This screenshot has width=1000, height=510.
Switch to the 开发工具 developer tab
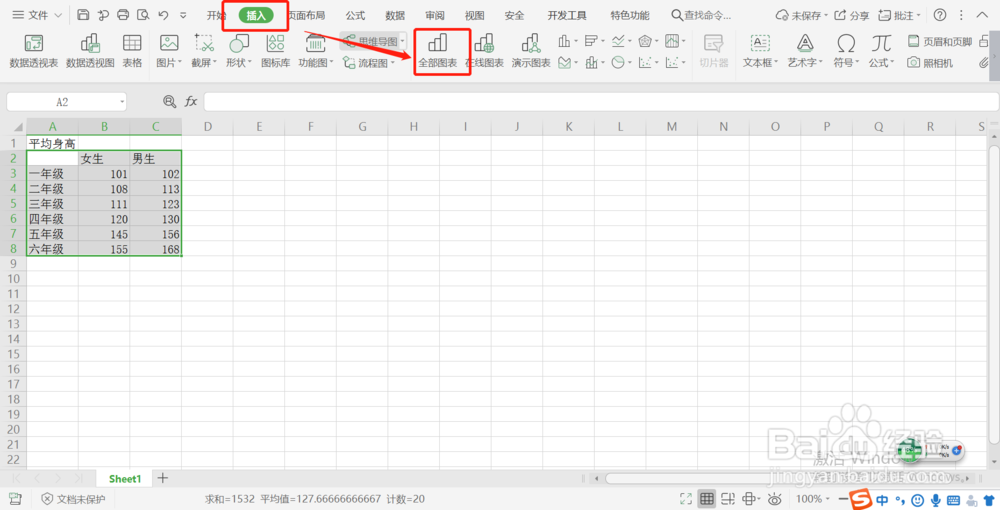[566, 15]
